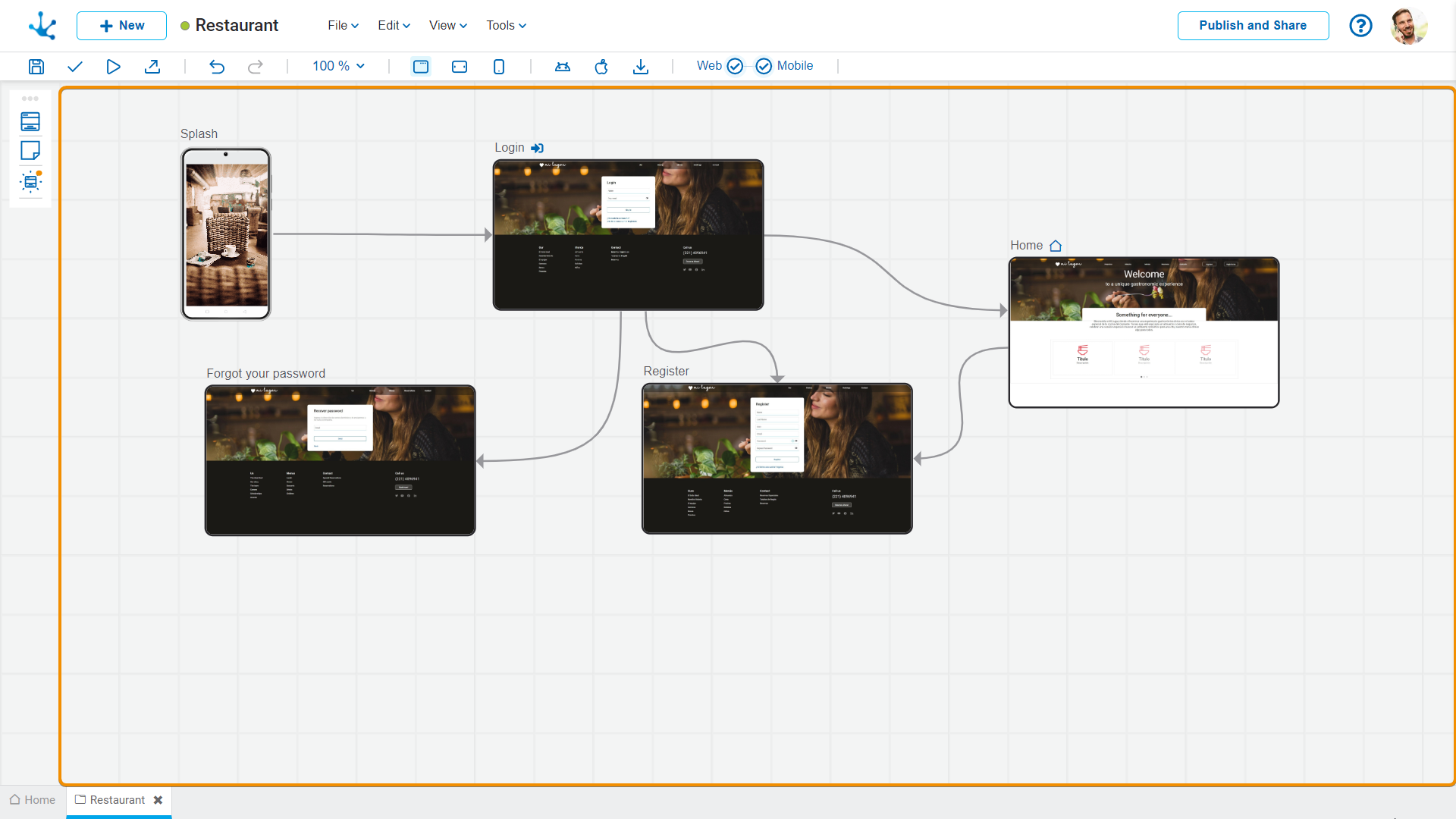
Task: Select the share/link icon in toolbar
Action: point(153,66)
